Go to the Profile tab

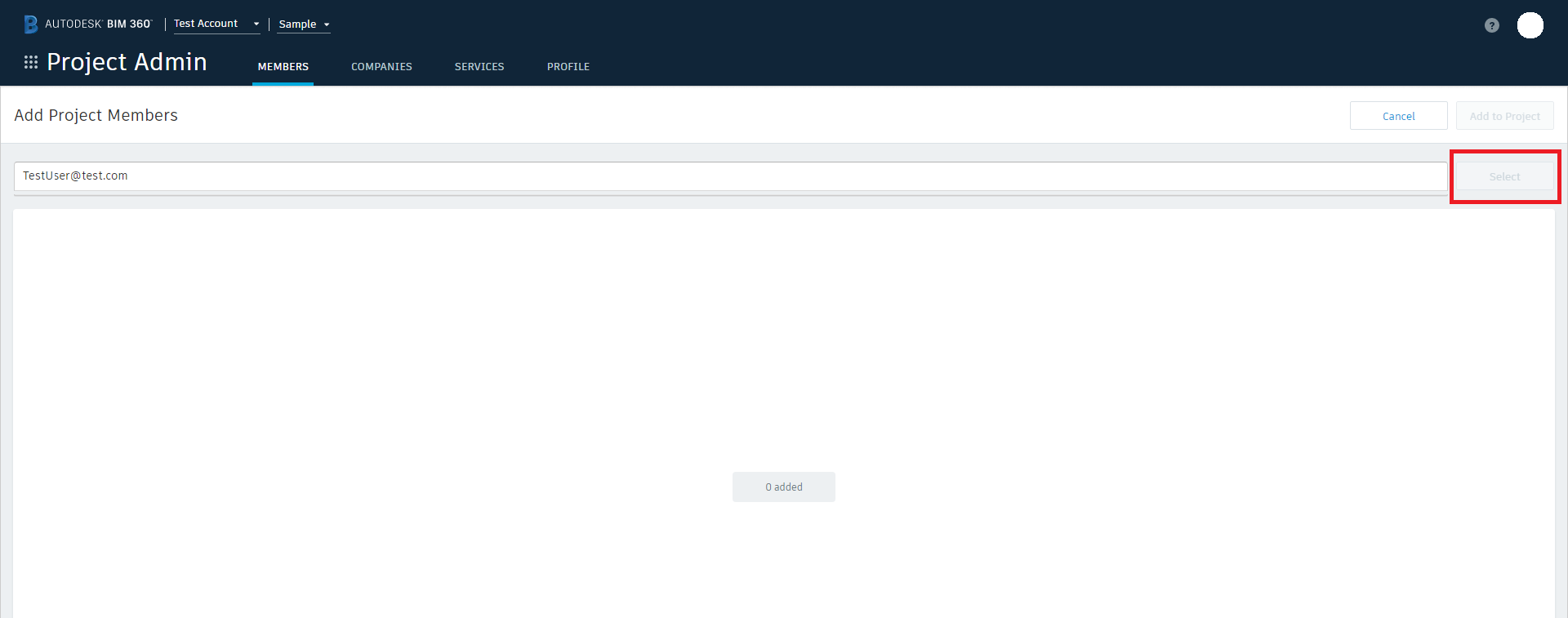tap(568, 67)
